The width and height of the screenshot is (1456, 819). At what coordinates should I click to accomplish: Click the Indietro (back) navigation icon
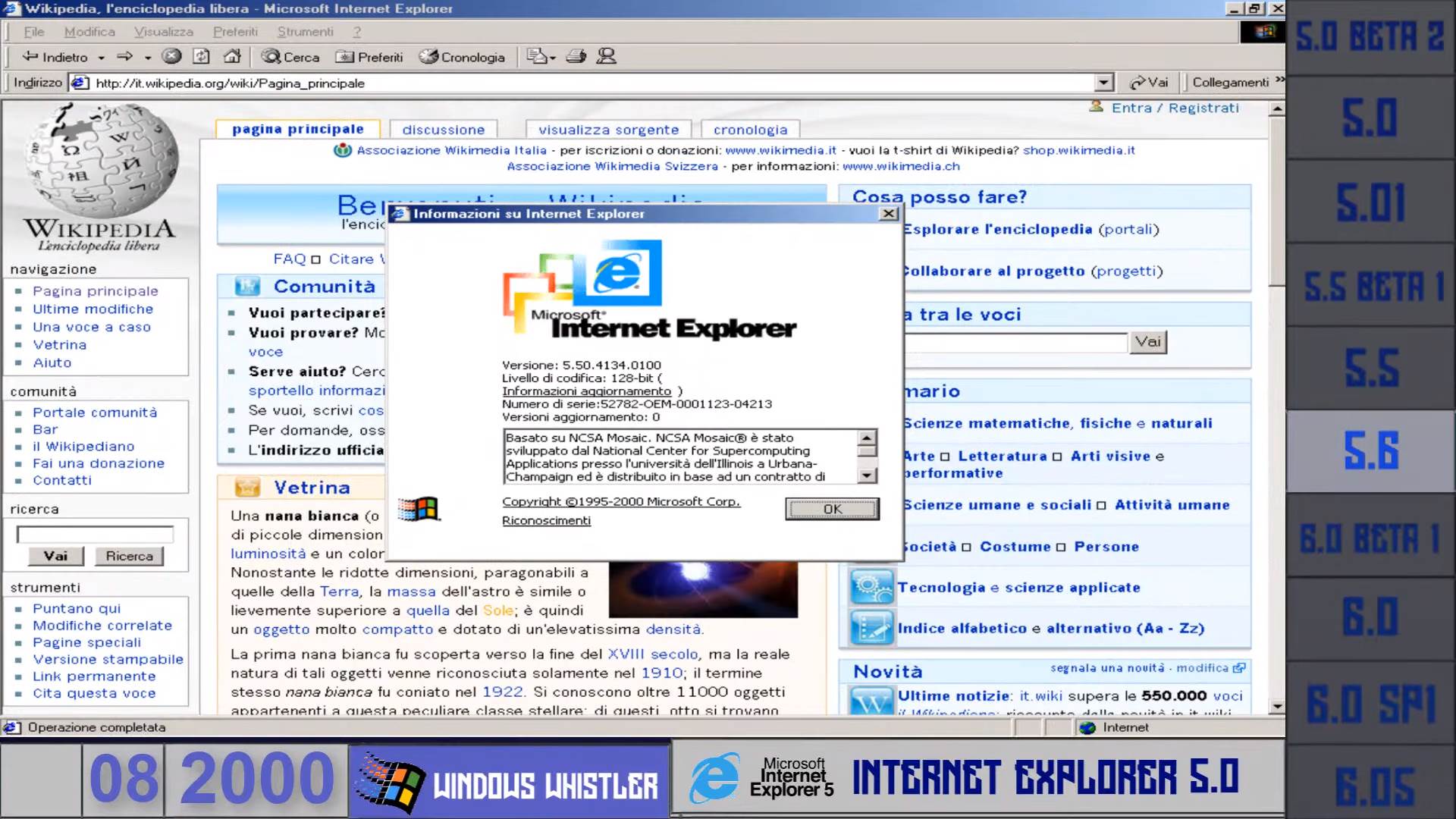click(x=30, y=57)
